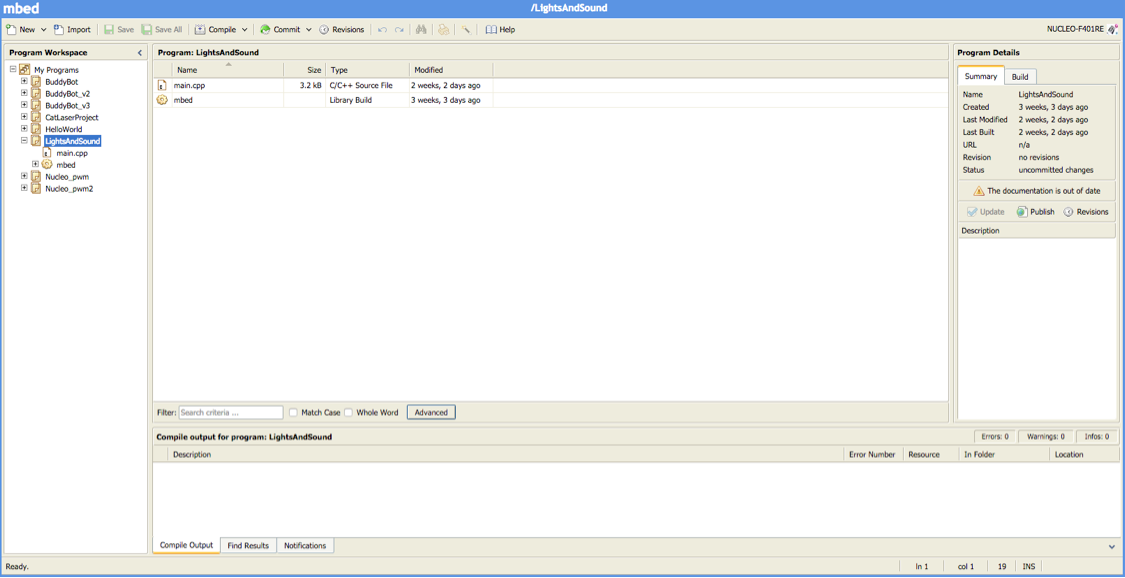Screen dimensions: 1125x578
Task: Click the Compile toolbar icon
Action: coord(200,30)
